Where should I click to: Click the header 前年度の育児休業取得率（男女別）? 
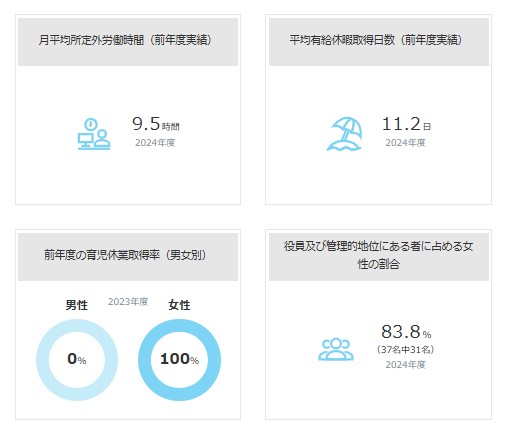128,257
